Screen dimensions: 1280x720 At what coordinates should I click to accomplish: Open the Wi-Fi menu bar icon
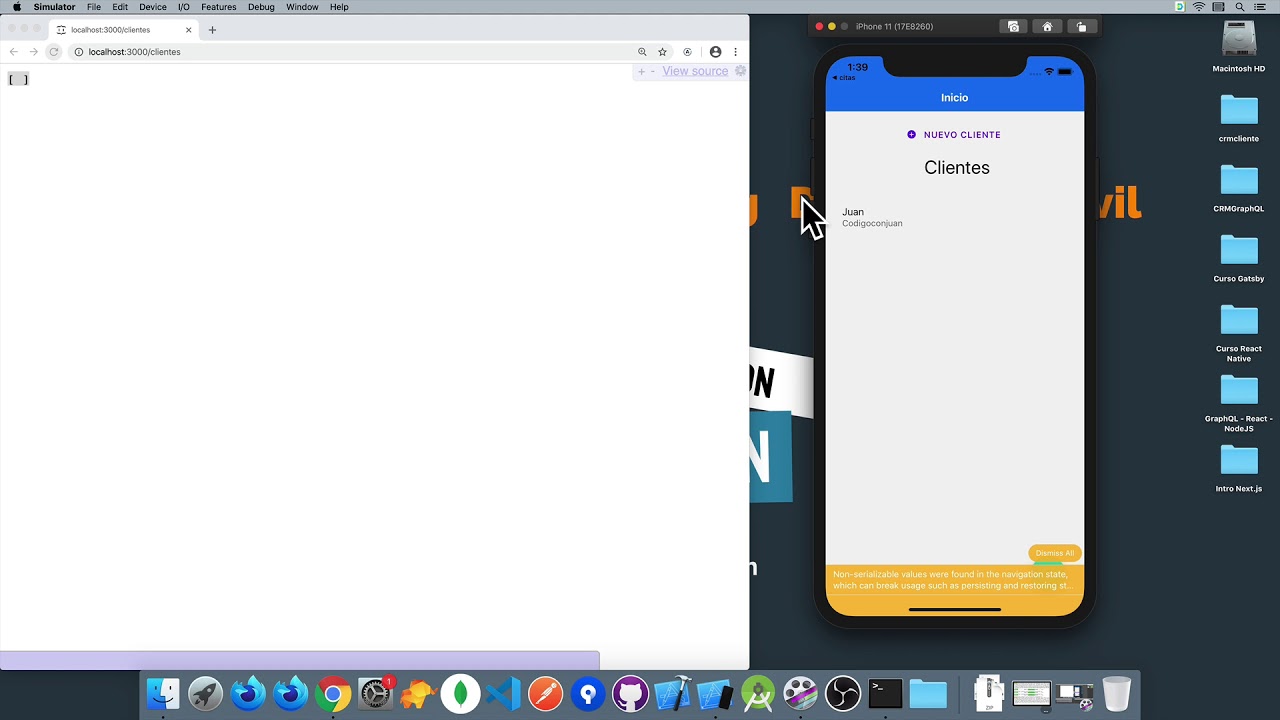click(1199, 7)
